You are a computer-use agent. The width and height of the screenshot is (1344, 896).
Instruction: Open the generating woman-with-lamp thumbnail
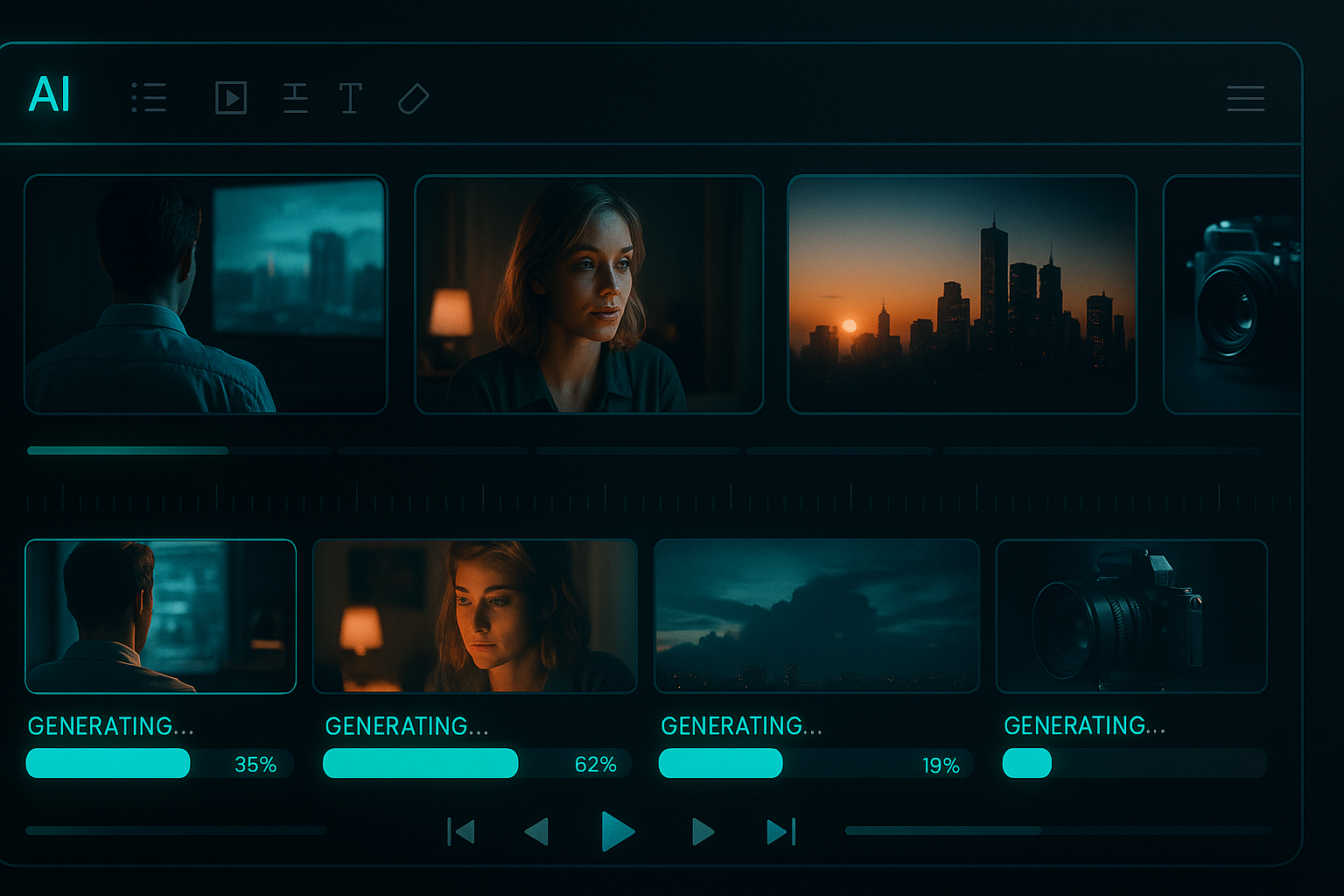[x=475, y=616]
